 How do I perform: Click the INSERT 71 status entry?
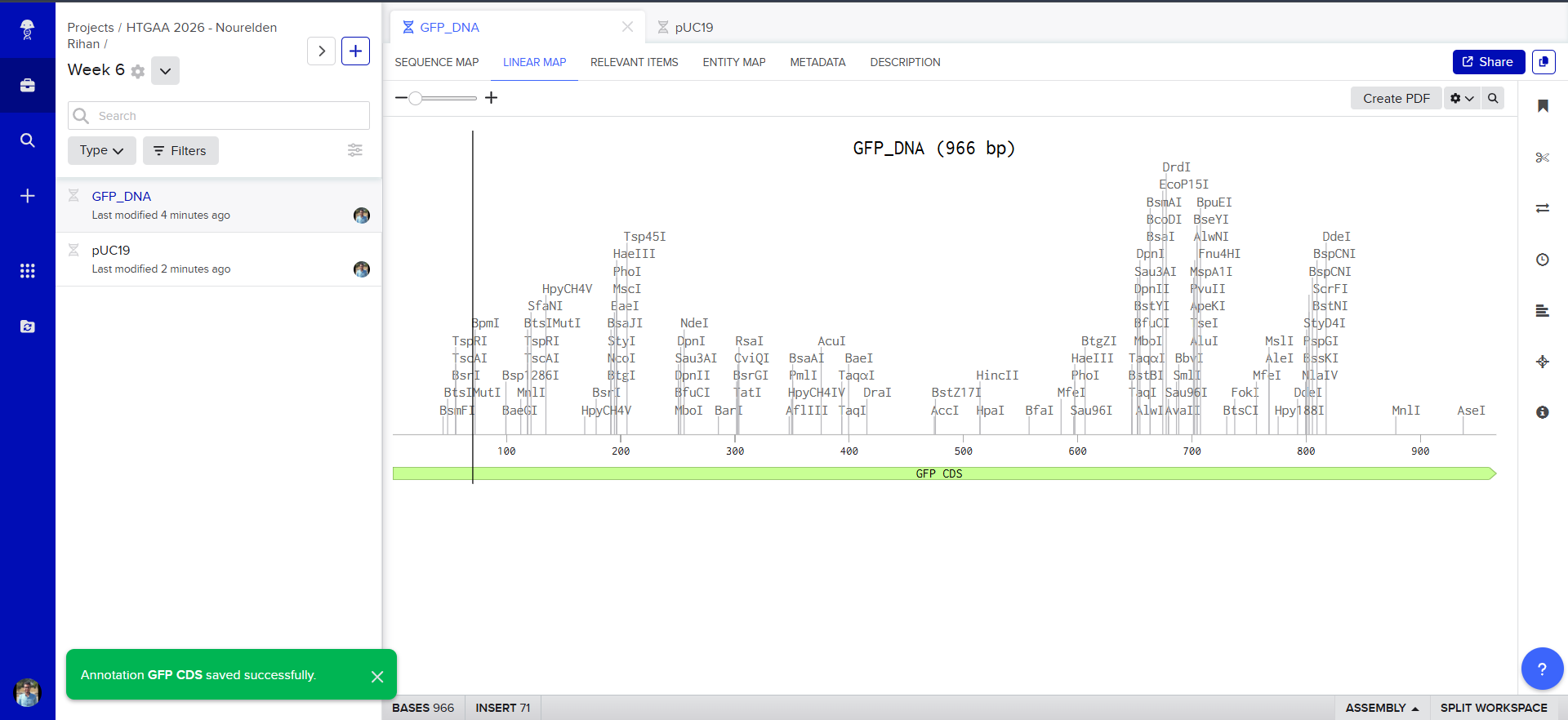[503, 708]
